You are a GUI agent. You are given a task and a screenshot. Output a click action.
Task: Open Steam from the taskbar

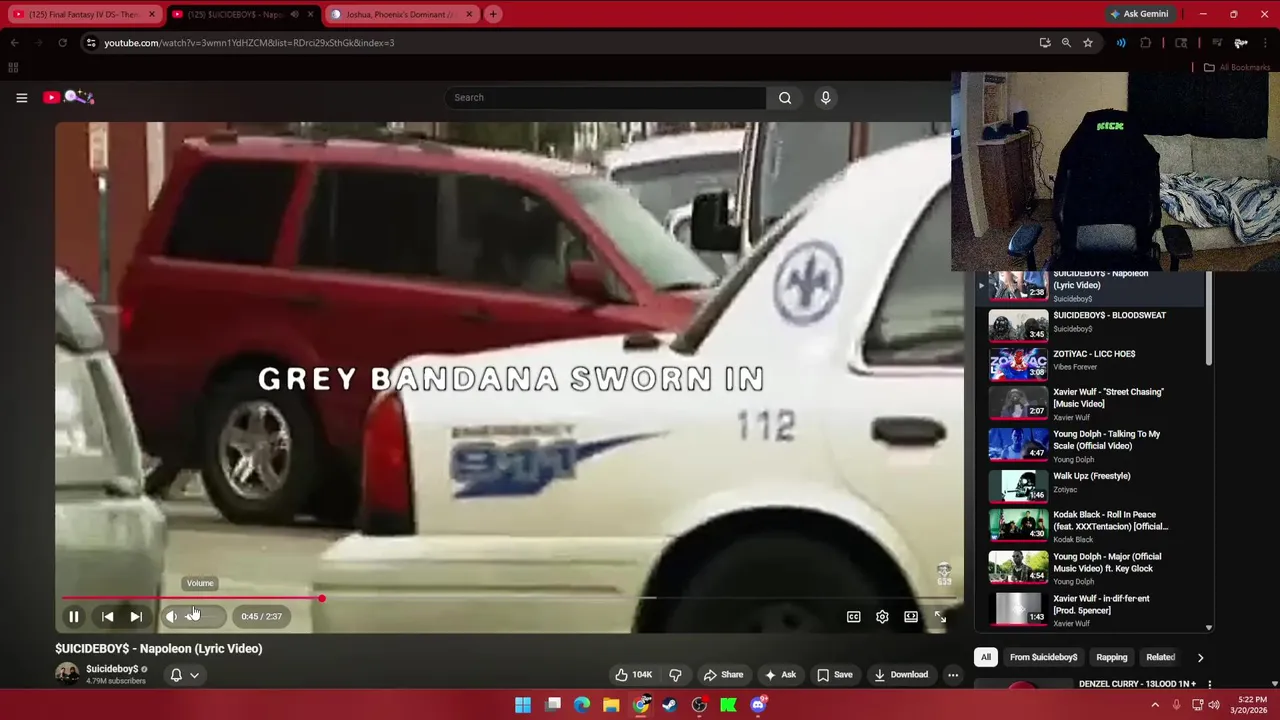pyautogui.click(x=670, y=705)
